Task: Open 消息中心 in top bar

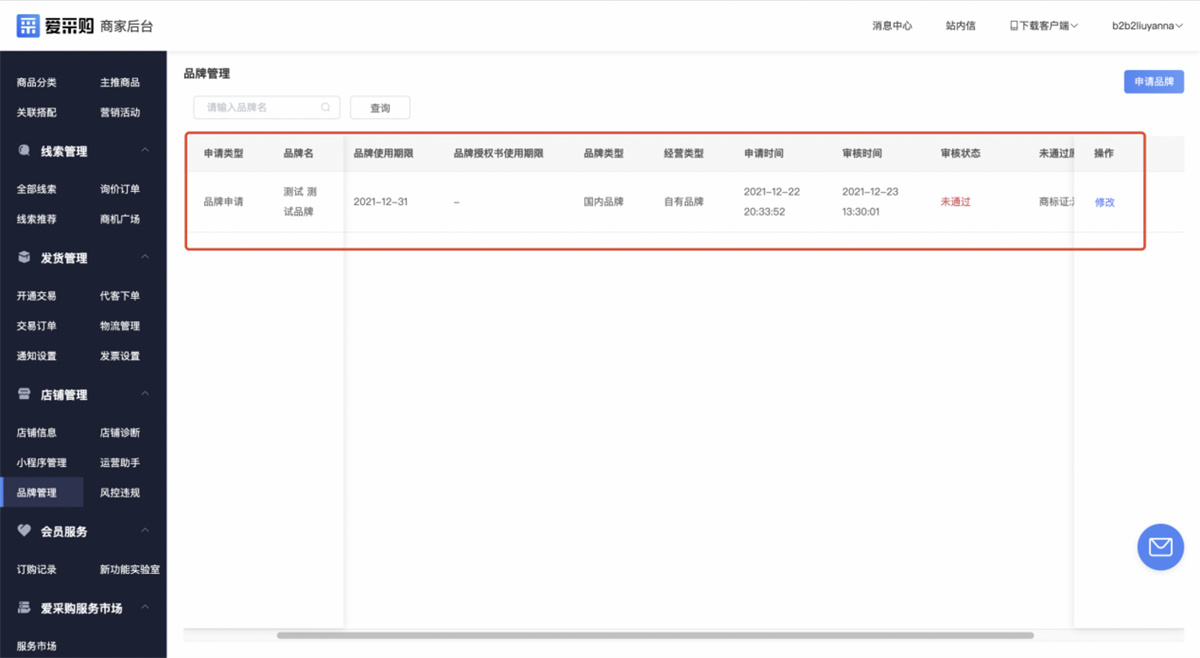Action: point(892,26)
